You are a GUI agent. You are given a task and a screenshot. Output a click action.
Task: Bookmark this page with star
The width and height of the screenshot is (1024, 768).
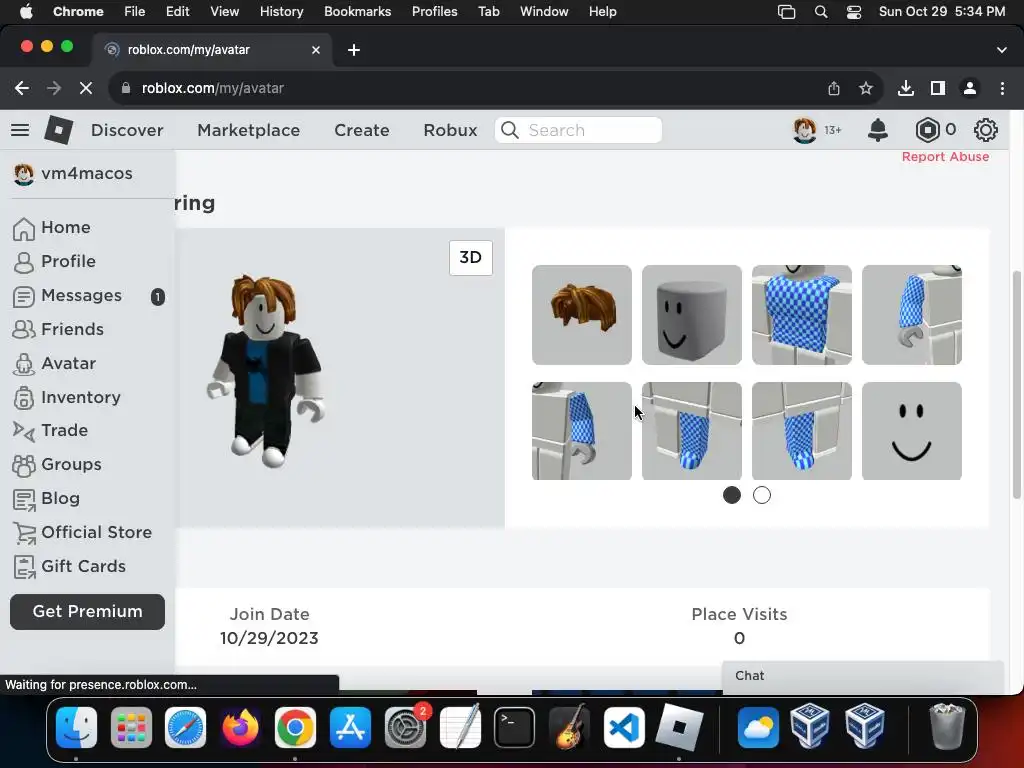[x=866, y=88]
